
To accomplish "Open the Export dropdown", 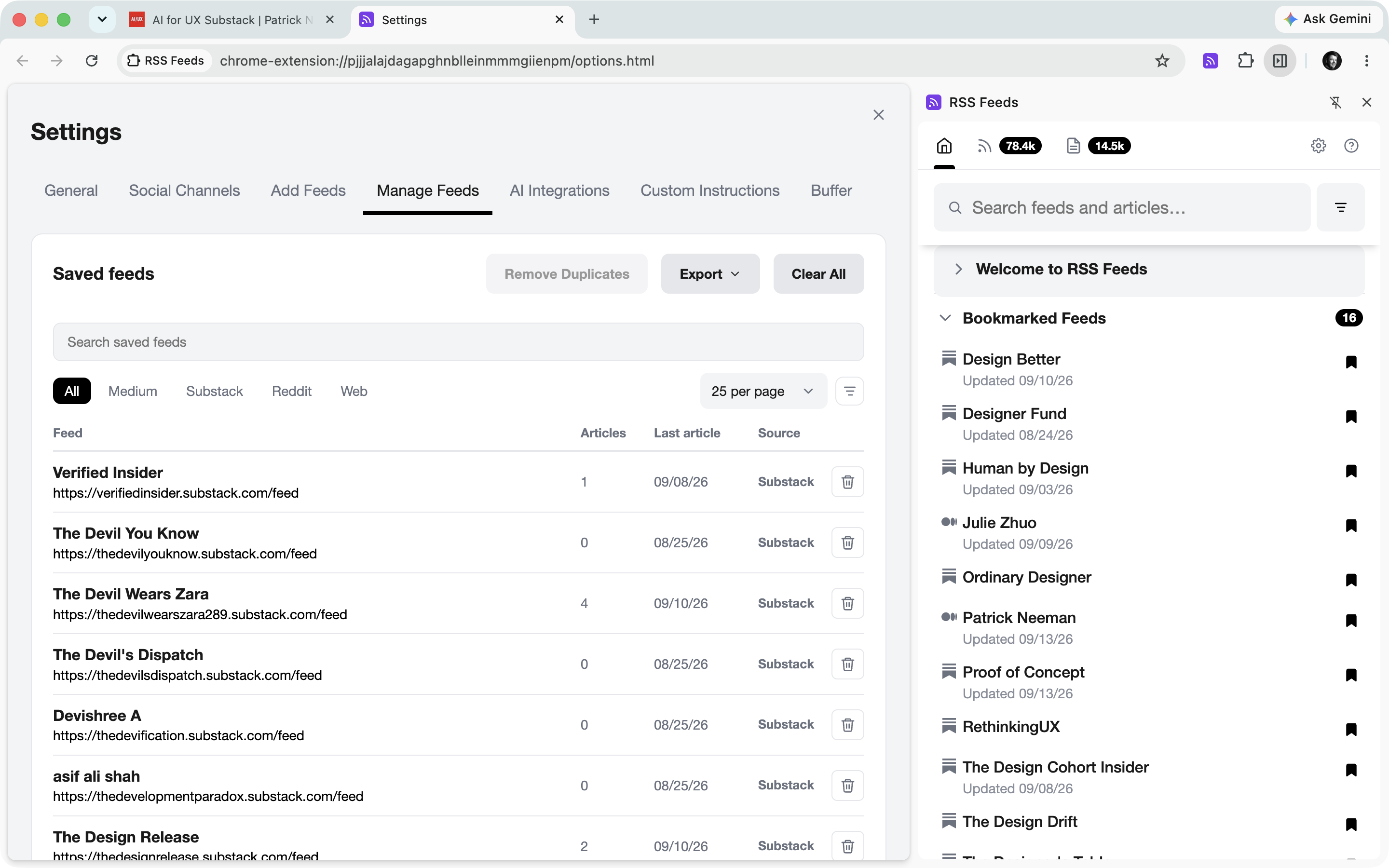I will point(710,274).
